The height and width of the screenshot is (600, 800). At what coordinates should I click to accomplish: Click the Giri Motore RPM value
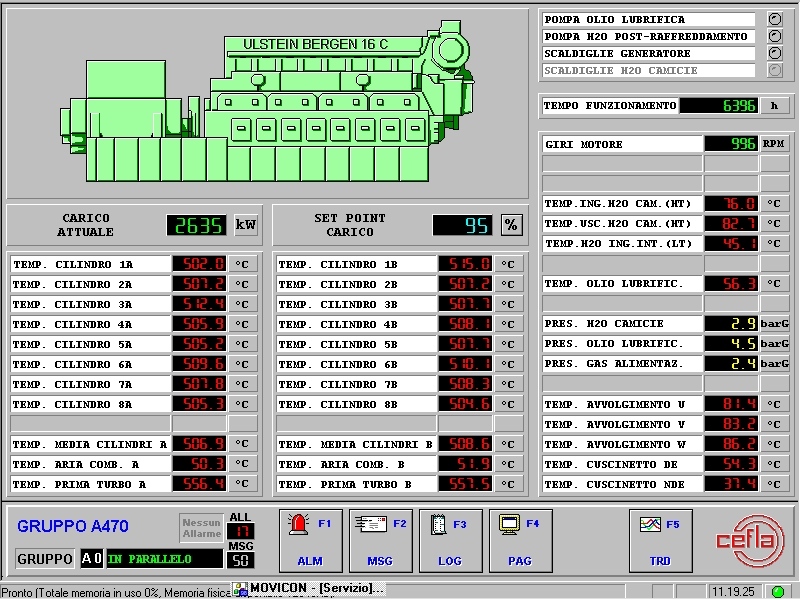731,144
